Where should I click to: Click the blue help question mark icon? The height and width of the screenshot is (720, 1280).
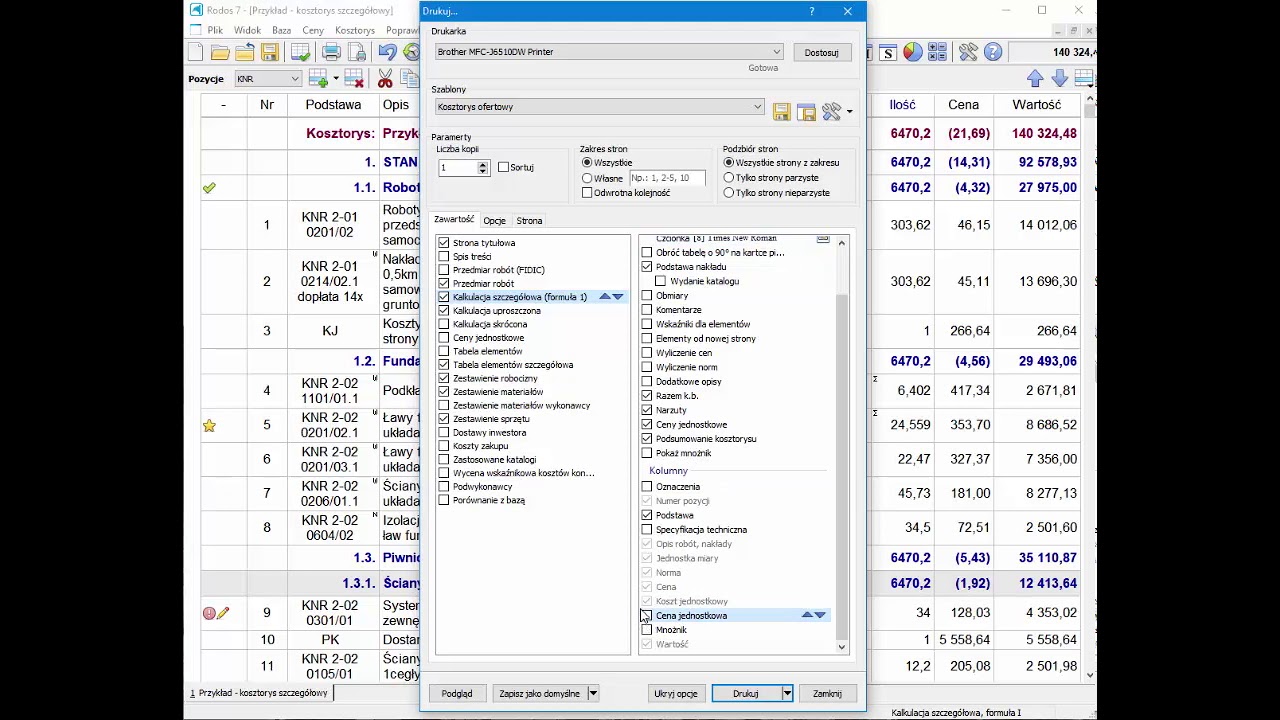click(x=993, y=52)
